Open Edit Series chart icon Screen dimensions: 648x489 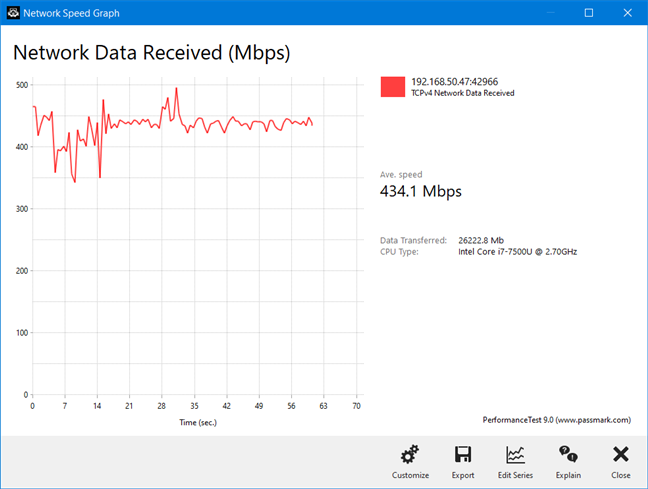tap(515, 455)
